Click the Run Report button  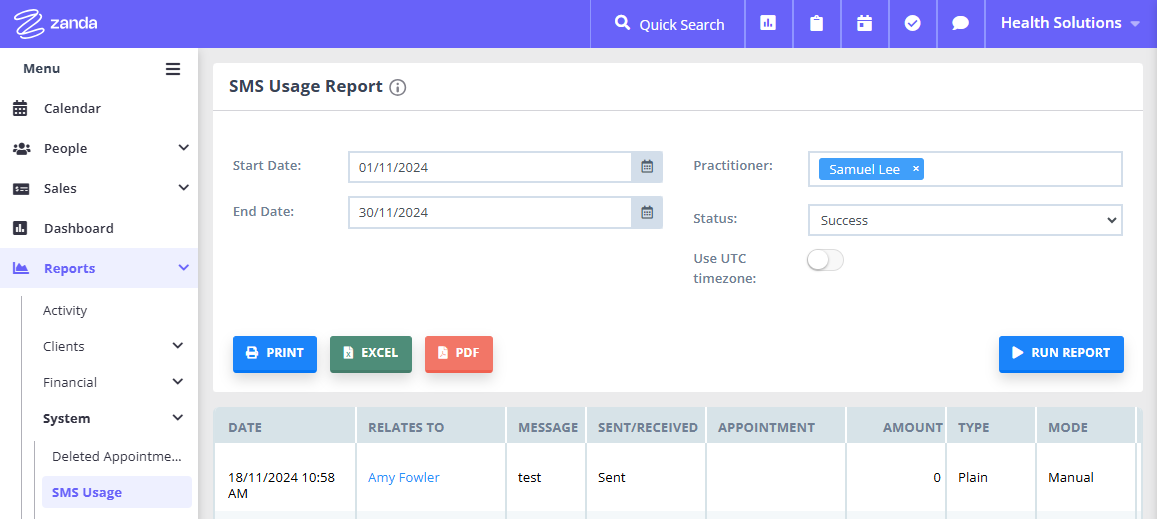pos(1060,353)
